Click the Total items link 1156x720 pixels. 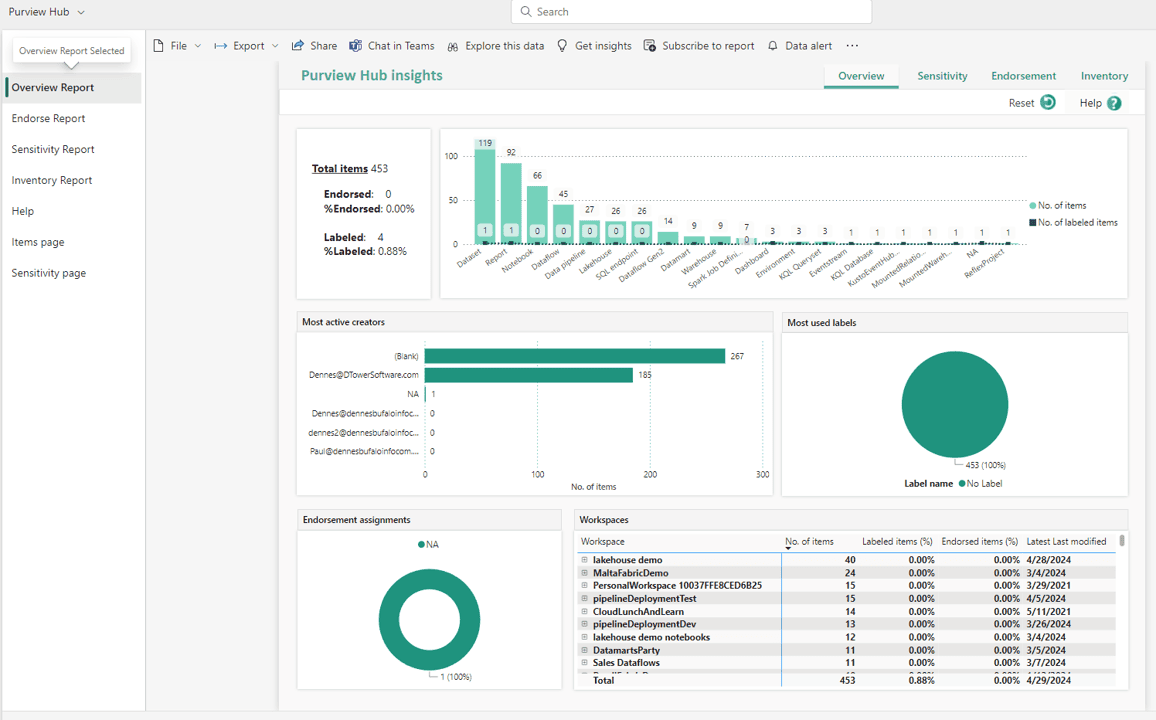pos(340,169)
